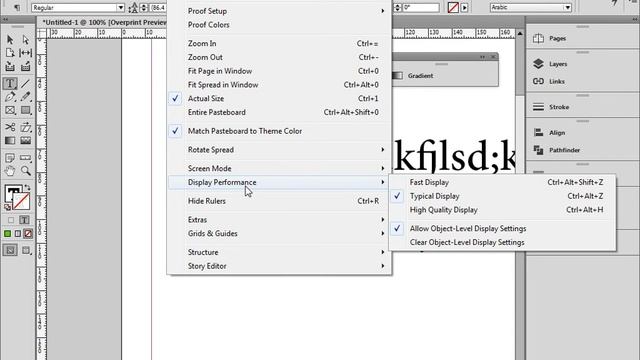Click Zoom In menu item

[x=279, y=43]
